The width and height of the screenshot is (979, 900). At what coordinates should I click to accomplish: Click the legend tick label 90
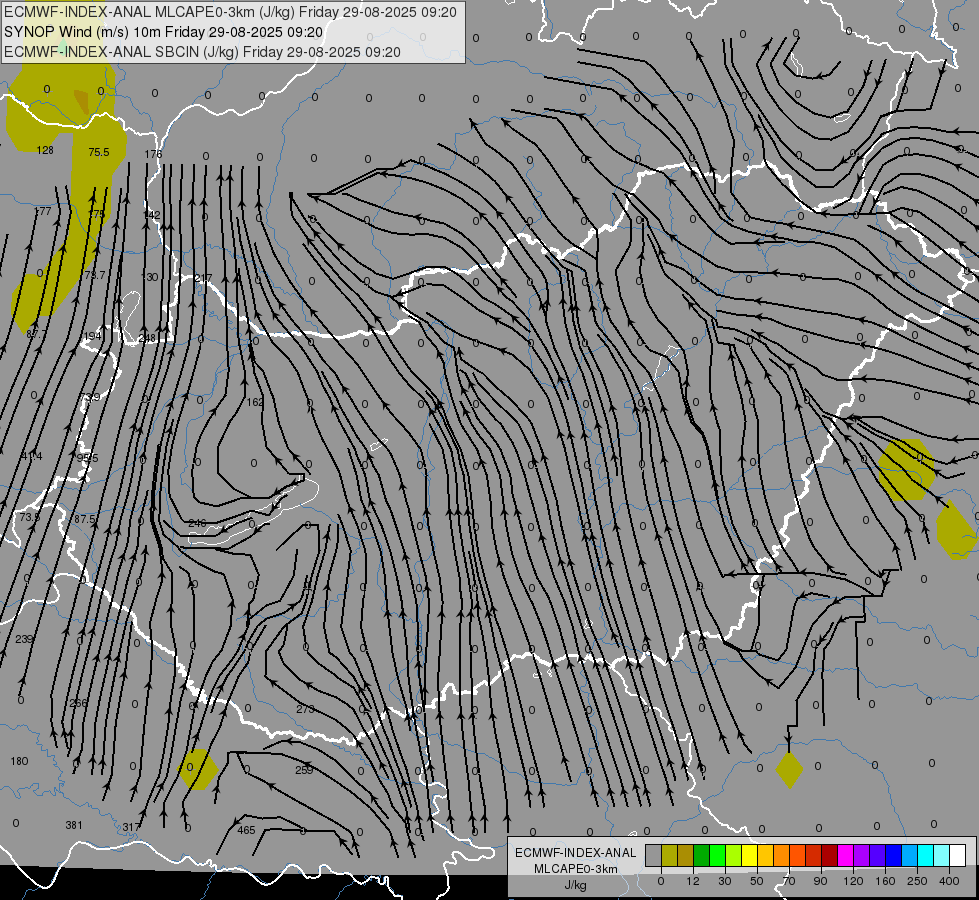pyautogui.click(x=820, y=881)
